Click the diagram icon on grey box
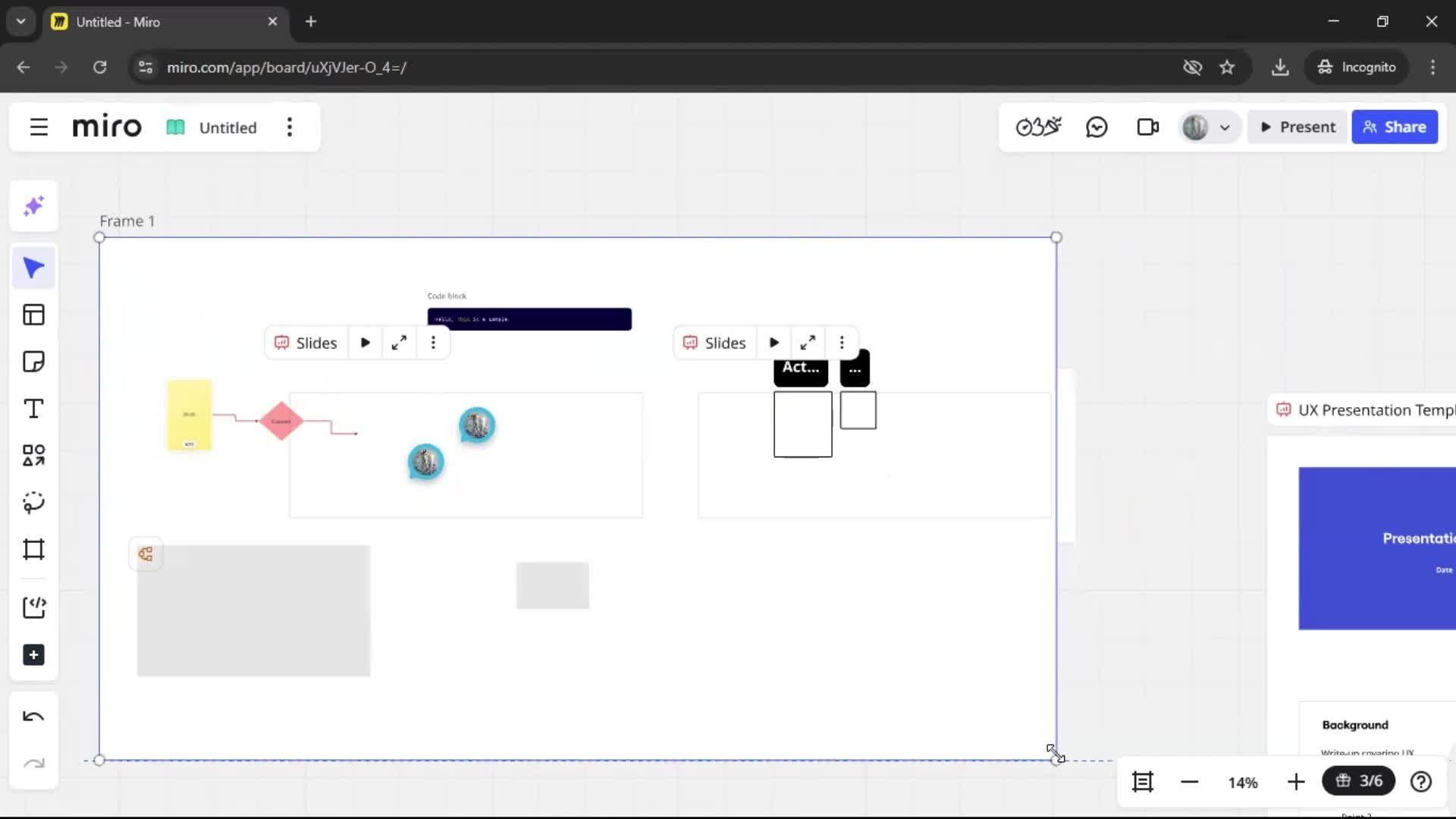The width and height of the screenshot is (1456, 819). click(146, 554)
